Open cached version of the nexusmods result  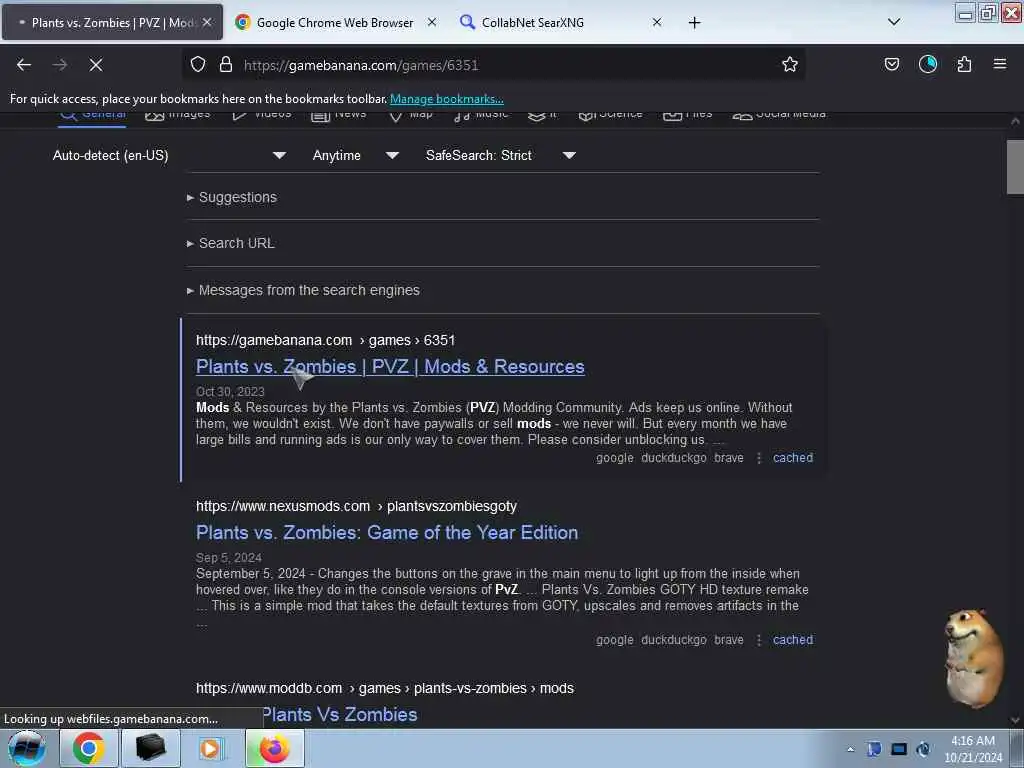[x=793, y=640]
